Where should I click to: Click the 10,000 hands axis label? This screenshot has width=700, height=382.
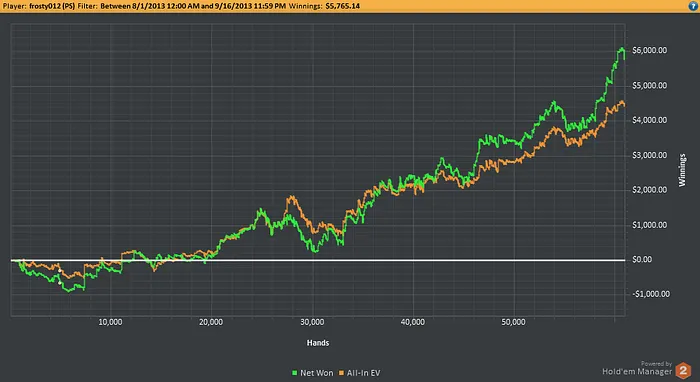point(110,322)
